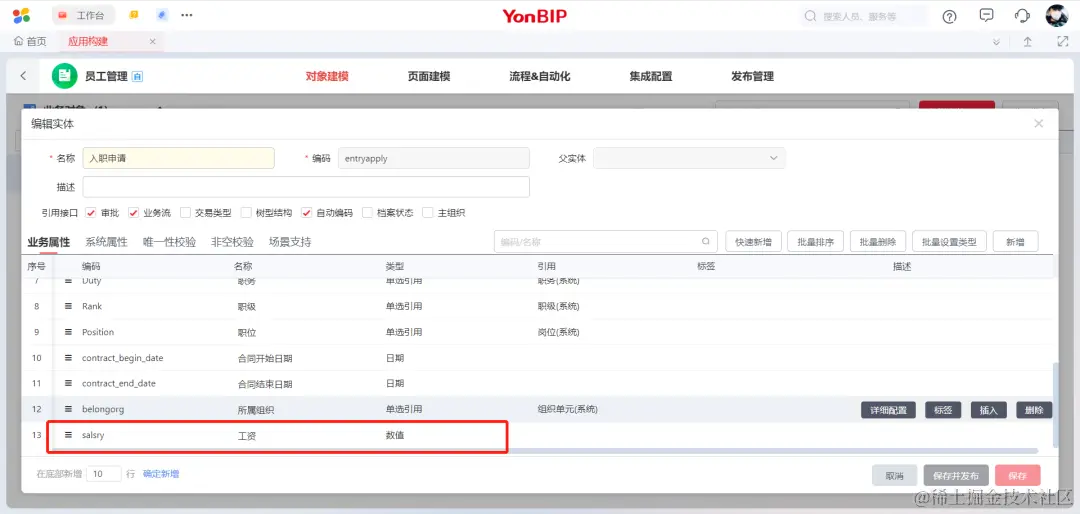Screen dimensions: 1080x514
Task: Open the 父实体 dropdown
Action: pyautogui.click(x=689, y=158)
